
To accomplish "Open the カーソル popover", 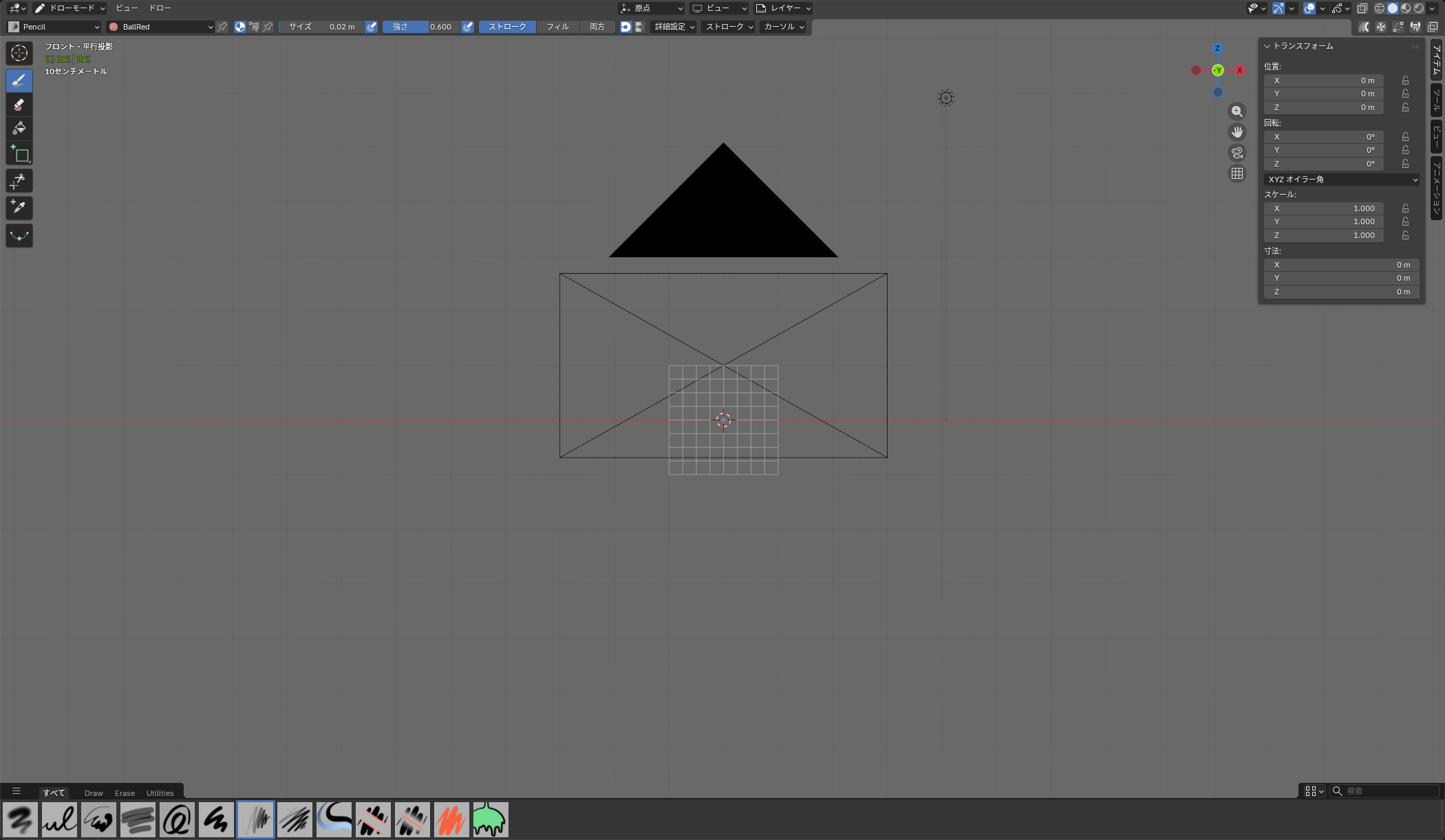I will point(784,27).
